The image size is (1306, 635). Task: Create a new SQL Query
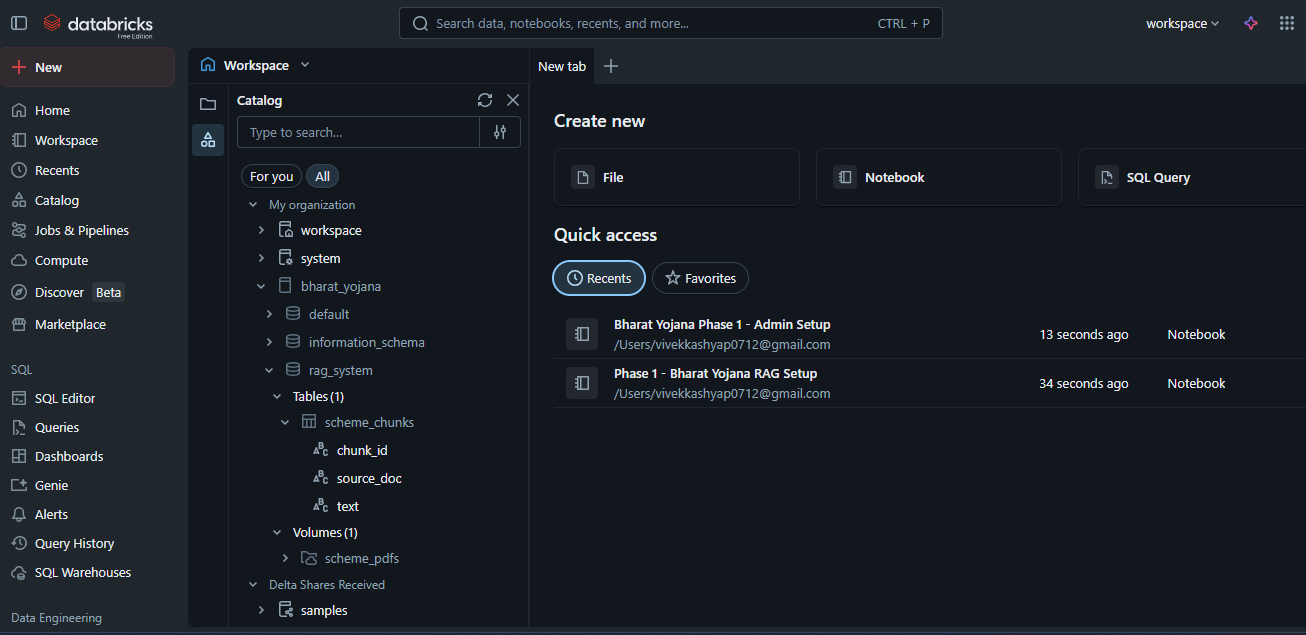tap(1192, 177)
